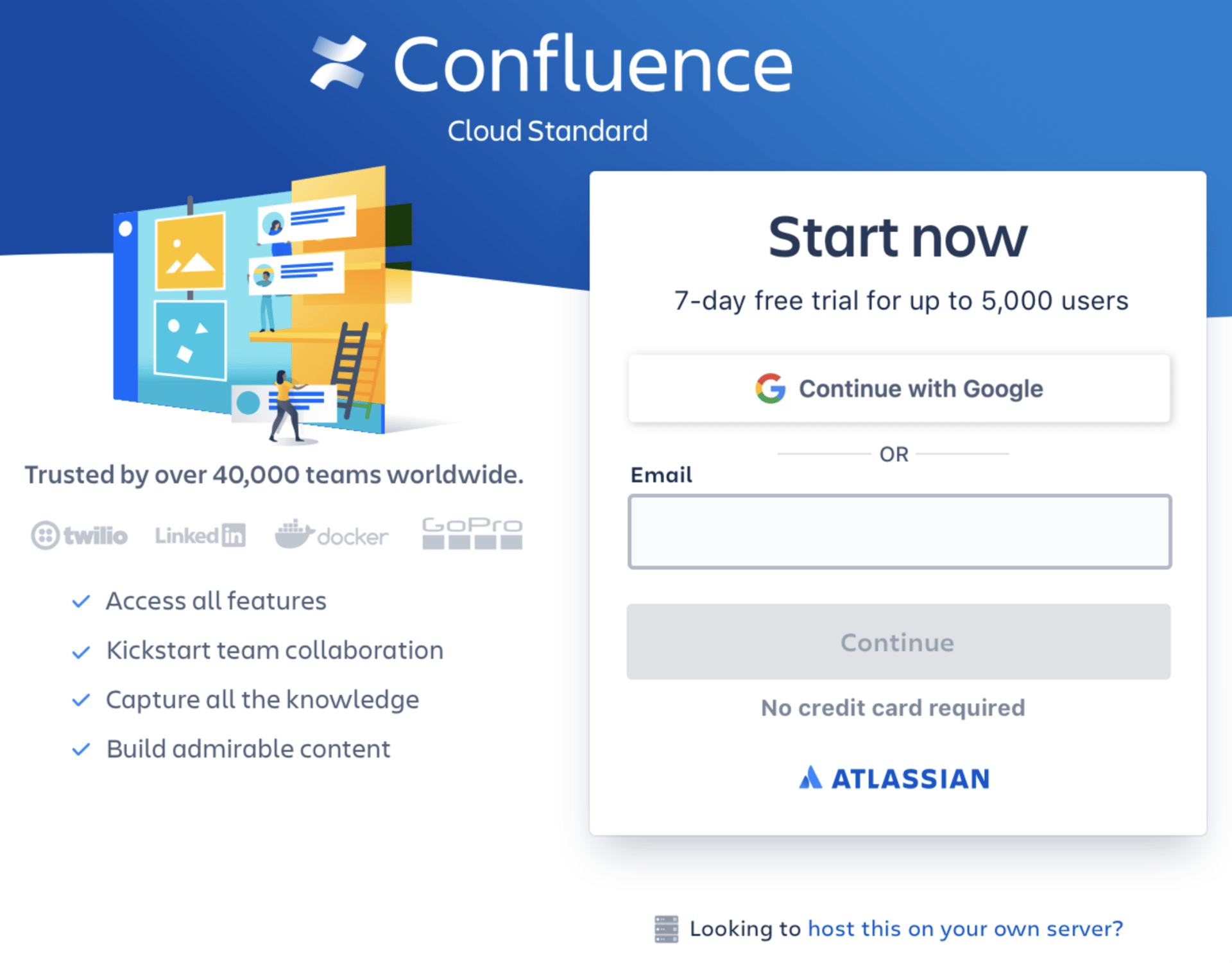1232x963 pixels.
Task: Click the server icon beside the hosting text
Action: pos(666,929)
